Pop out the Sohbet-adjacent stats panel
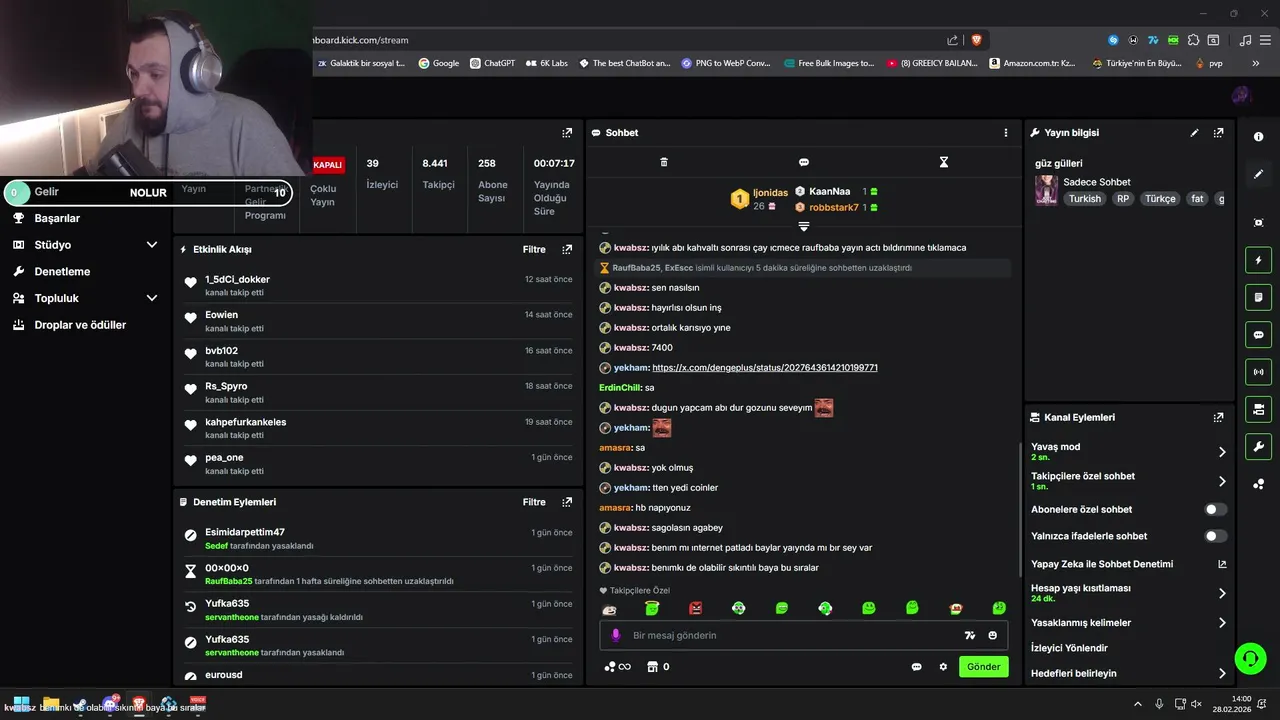Image resolution: width=1280 pixels, height=720 pixels. (567, 132)
